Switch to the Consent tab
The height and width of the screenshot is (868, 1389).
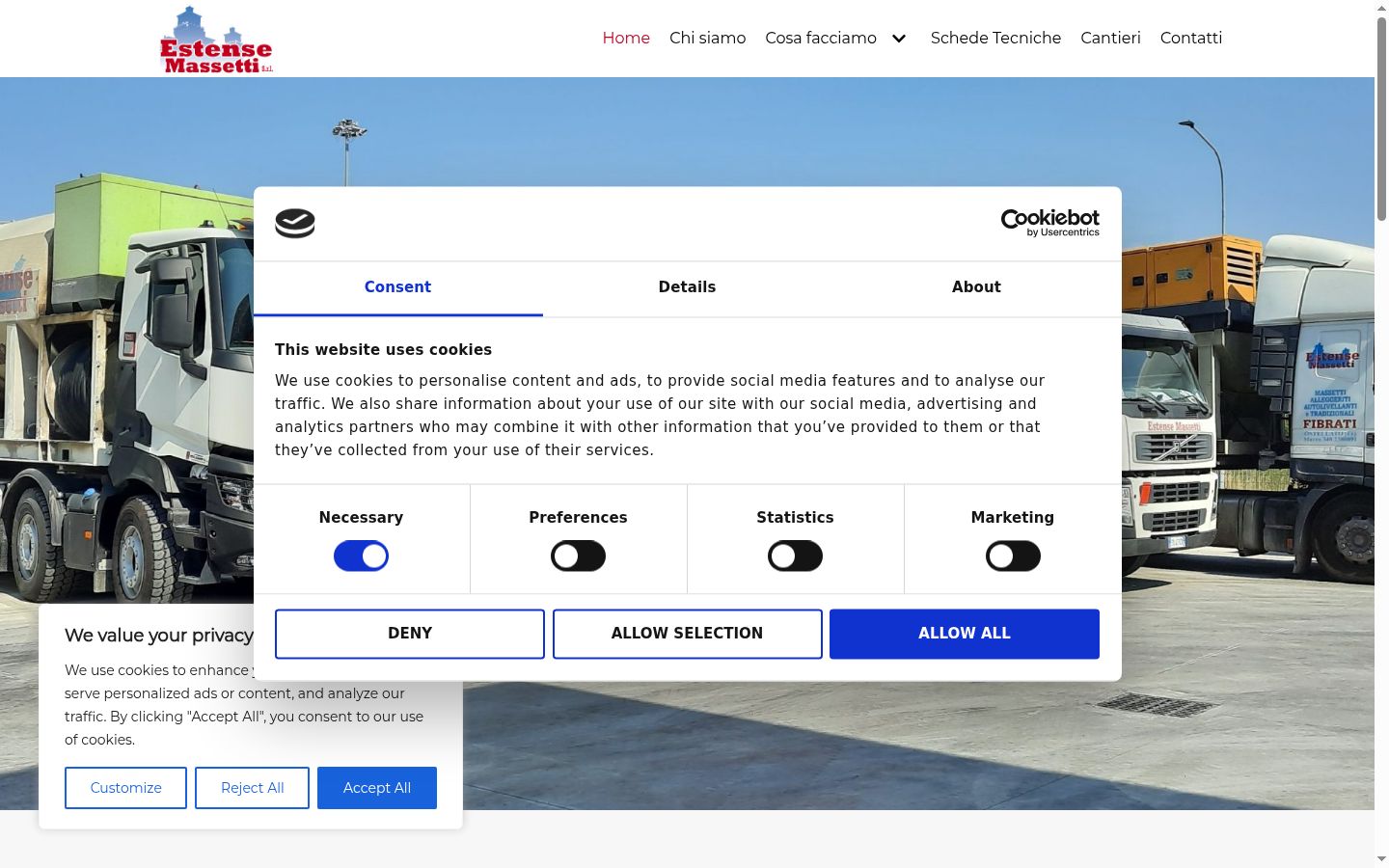(x=397, y=287)
